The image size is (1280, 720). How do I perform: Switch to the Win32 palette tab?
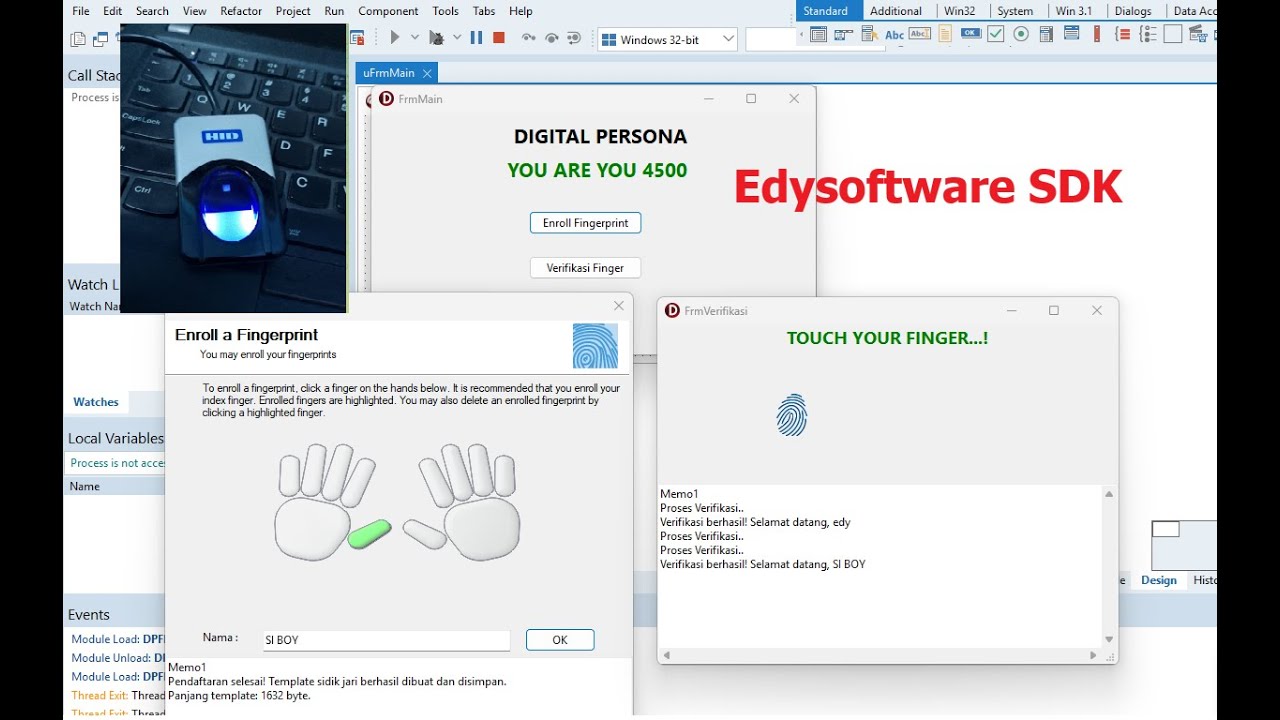click(960, 11)
